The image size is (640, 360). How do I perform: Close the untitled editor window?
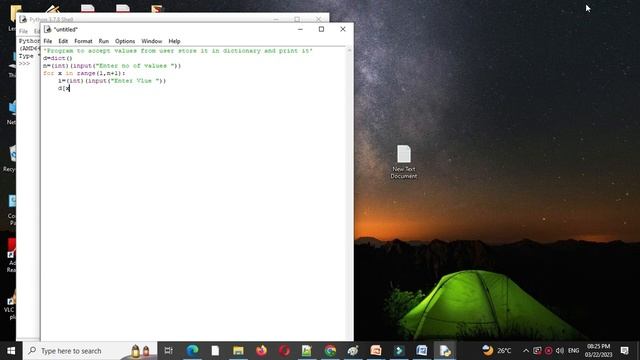point(343,29)
